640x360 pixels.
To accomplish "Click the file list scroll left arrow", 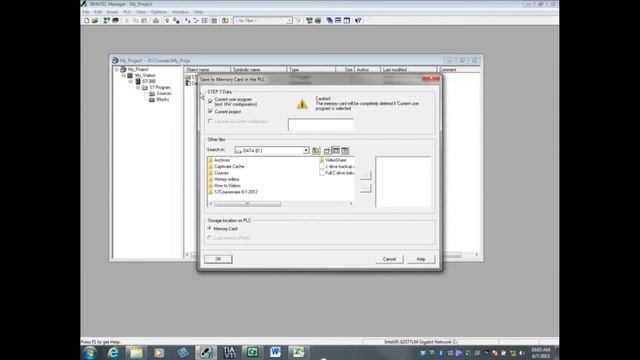I will point(211,204).
